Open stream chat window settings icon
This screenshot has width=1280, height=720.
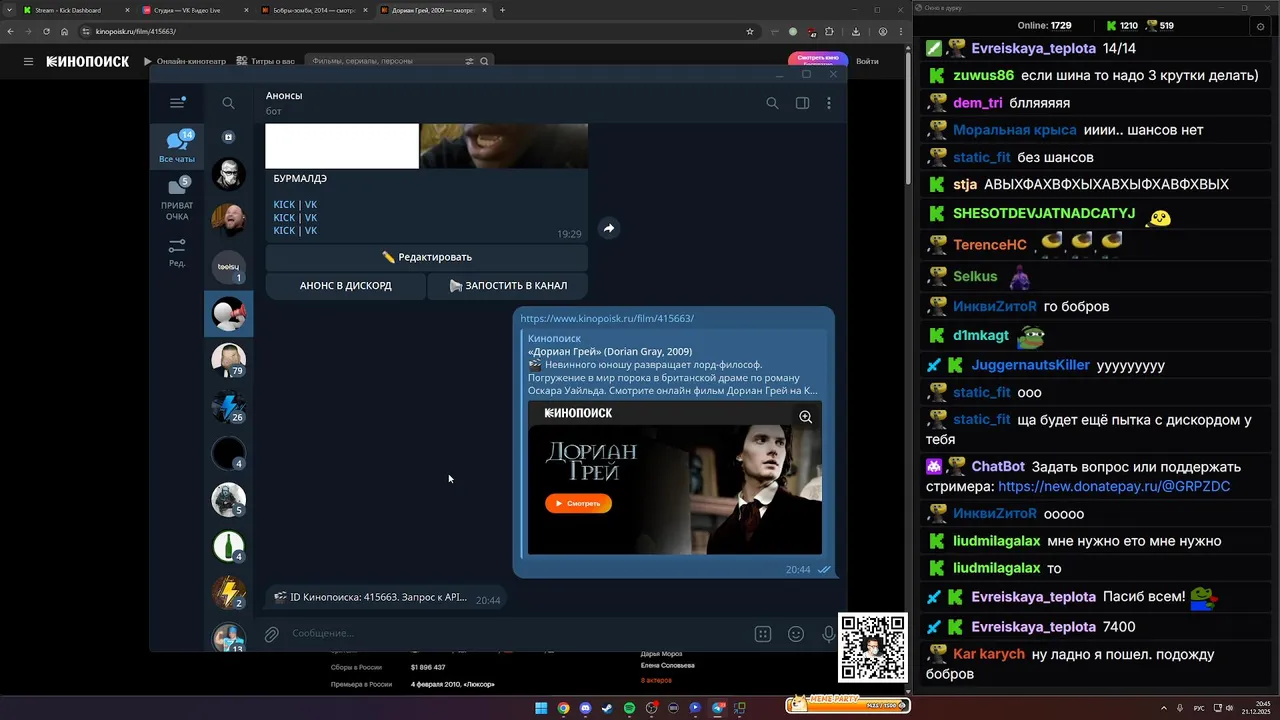point(1259,26)
